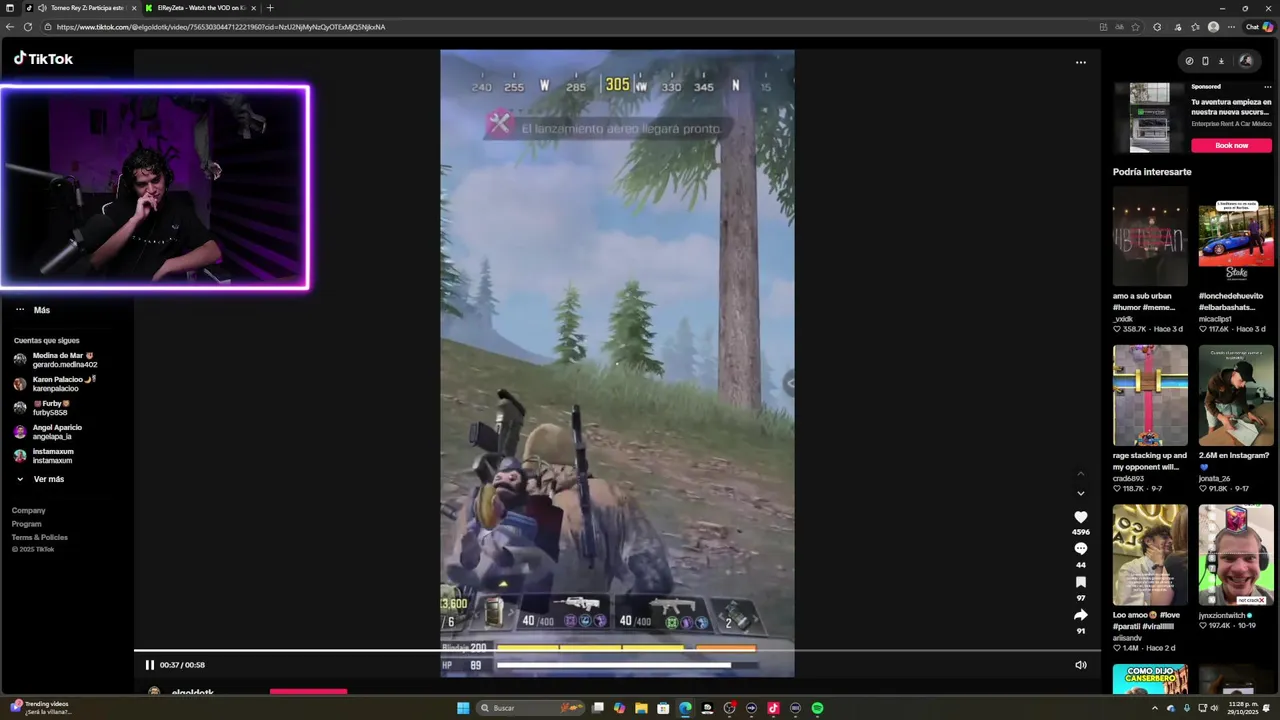Open the Trending videos taskbar widget
The image size is (1280, 720).
(40, 708)
